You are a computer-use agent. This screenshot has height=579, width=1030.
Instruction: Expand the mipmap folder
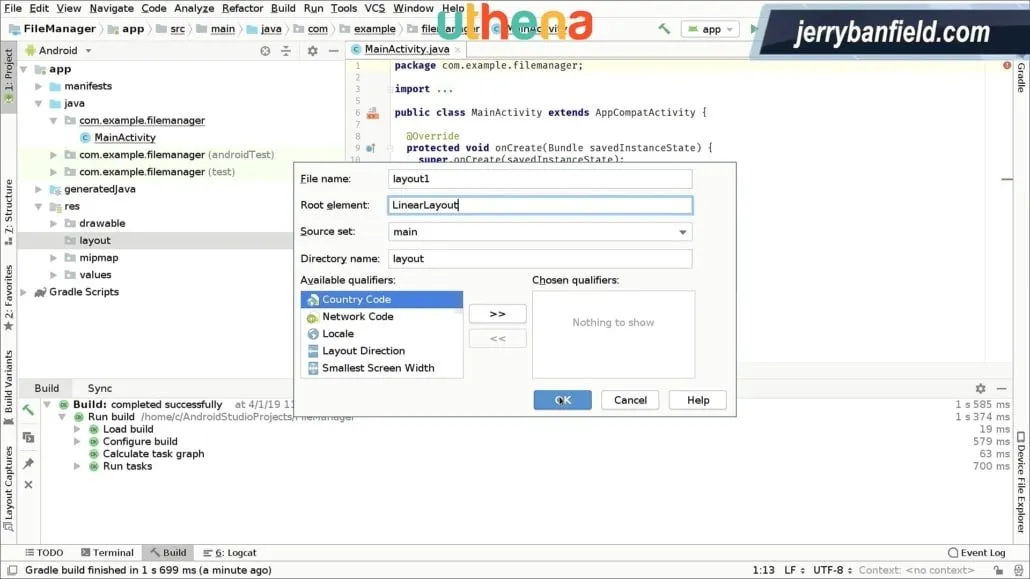[x=54, y=258]
